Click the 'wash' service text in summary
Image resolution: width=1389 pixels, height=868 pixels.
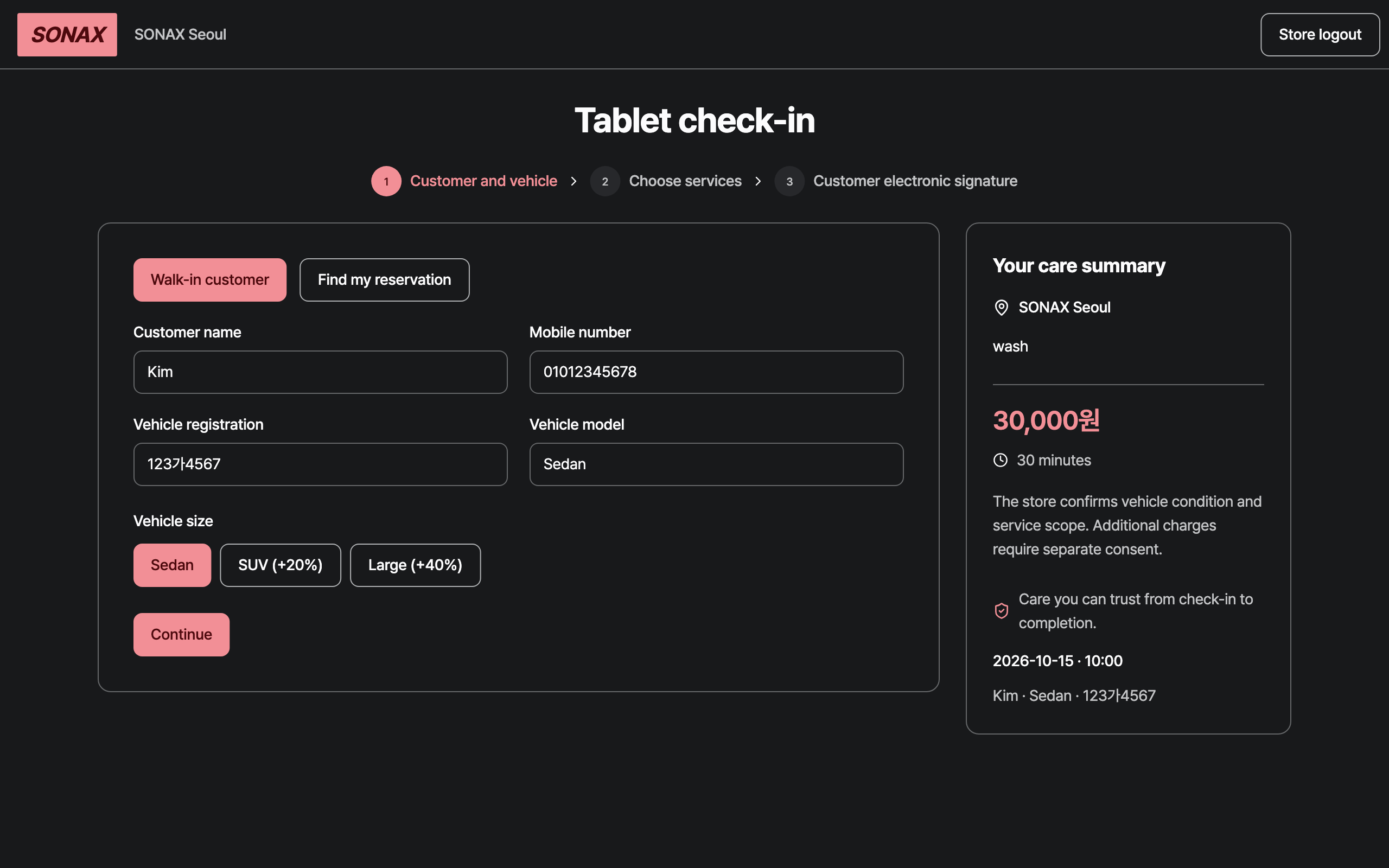[1010, 347]
